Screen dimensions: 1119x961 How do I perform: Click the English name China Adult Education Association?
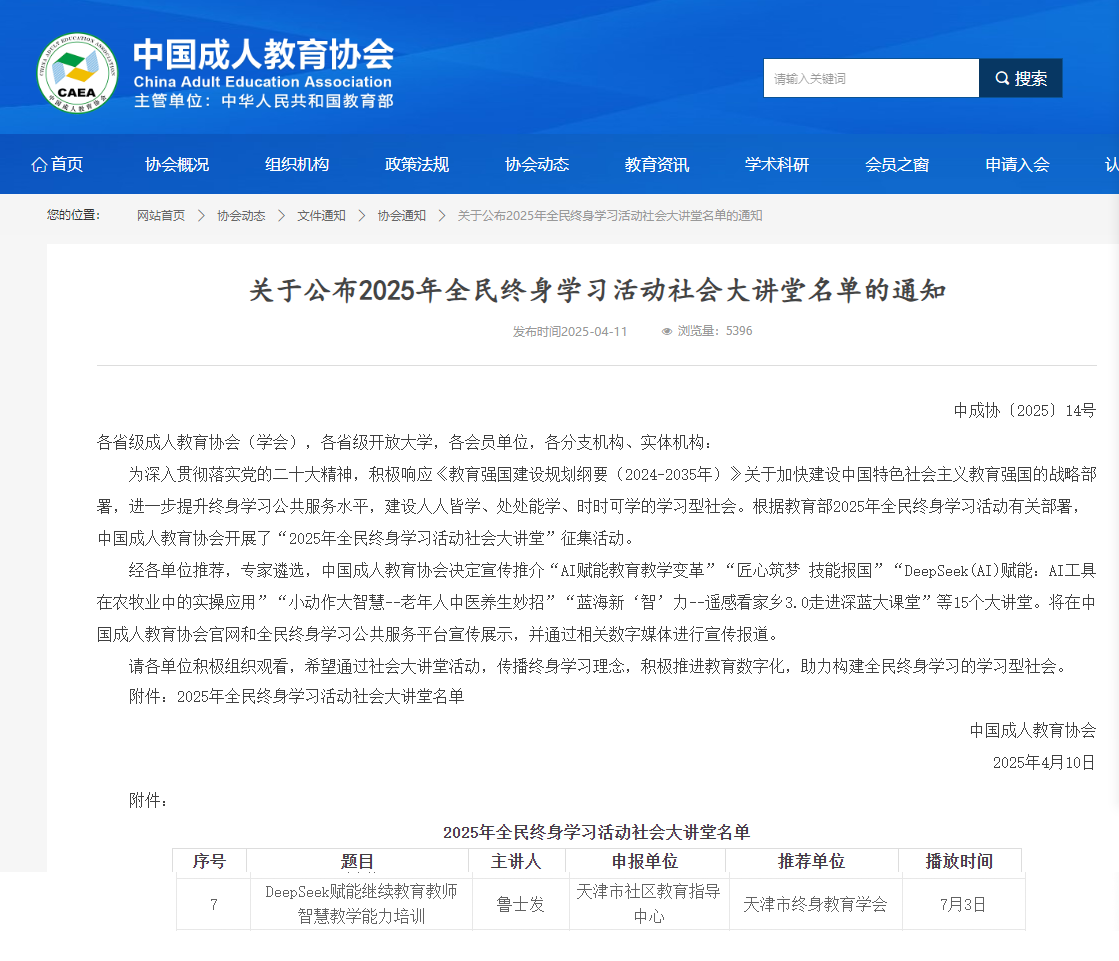(263, 81)
